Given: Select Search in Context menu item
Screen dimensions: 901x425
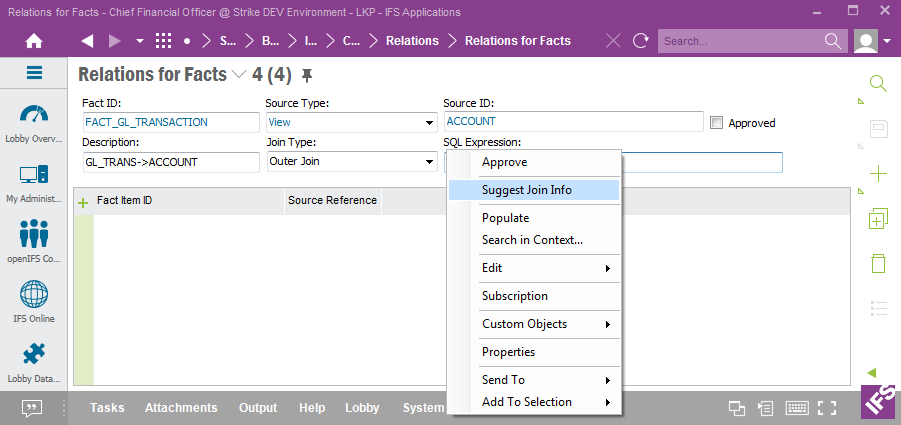Looking at the screenshot, I should pos(534,240).
